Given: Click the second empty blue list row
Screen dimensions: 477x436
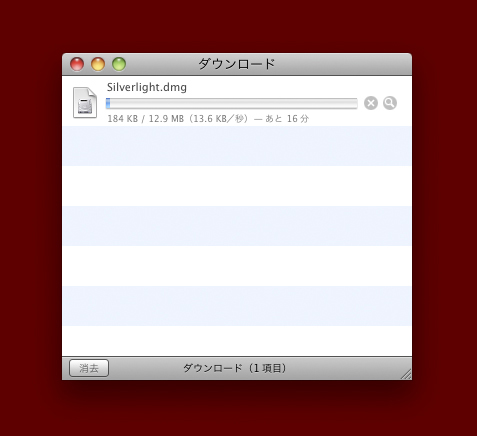Looking at the screenshot, I should (x=237, y=226).
